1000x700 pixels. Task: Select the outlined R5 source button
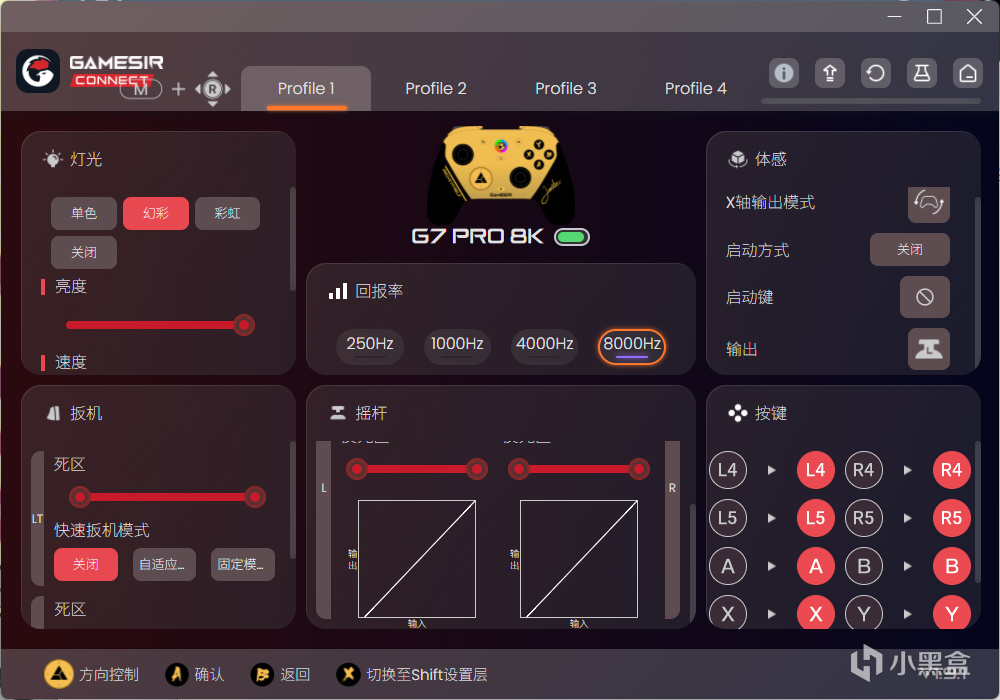click(x=864, y=518)
